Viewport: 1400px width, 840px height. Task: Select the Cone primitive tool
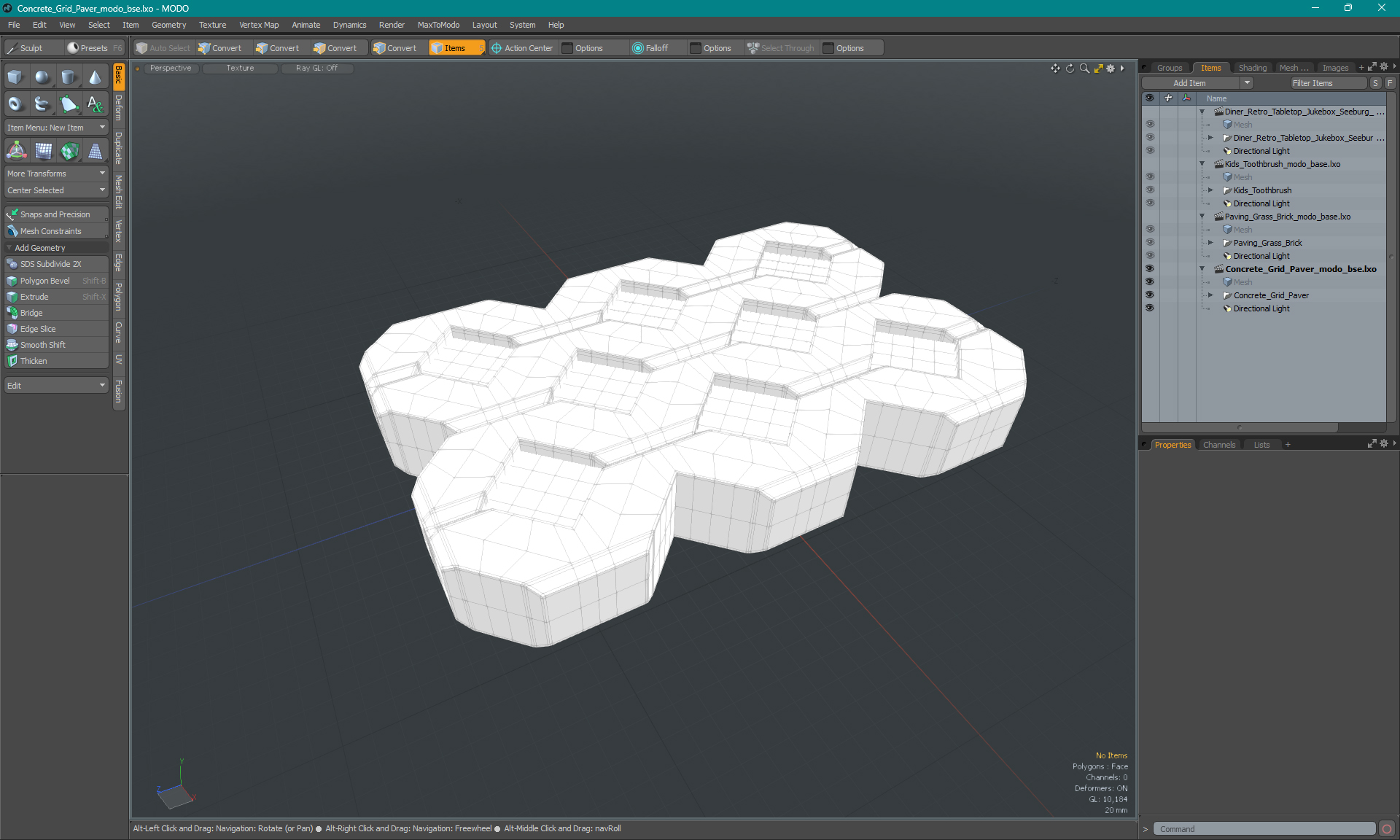pyautogui.click(x=95, y=77)
